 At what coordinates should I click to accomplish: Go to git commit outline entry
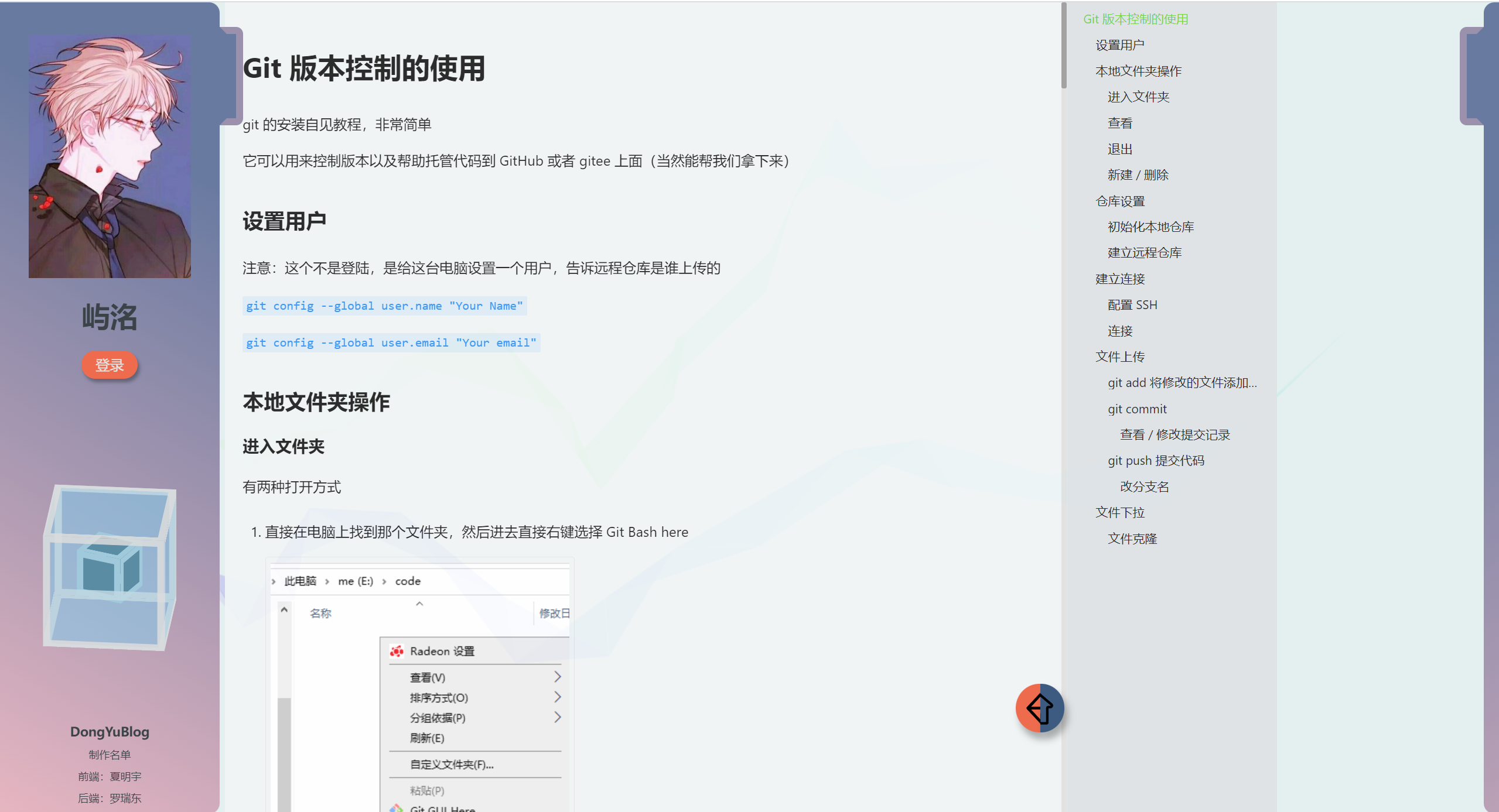click(1137, 409)
